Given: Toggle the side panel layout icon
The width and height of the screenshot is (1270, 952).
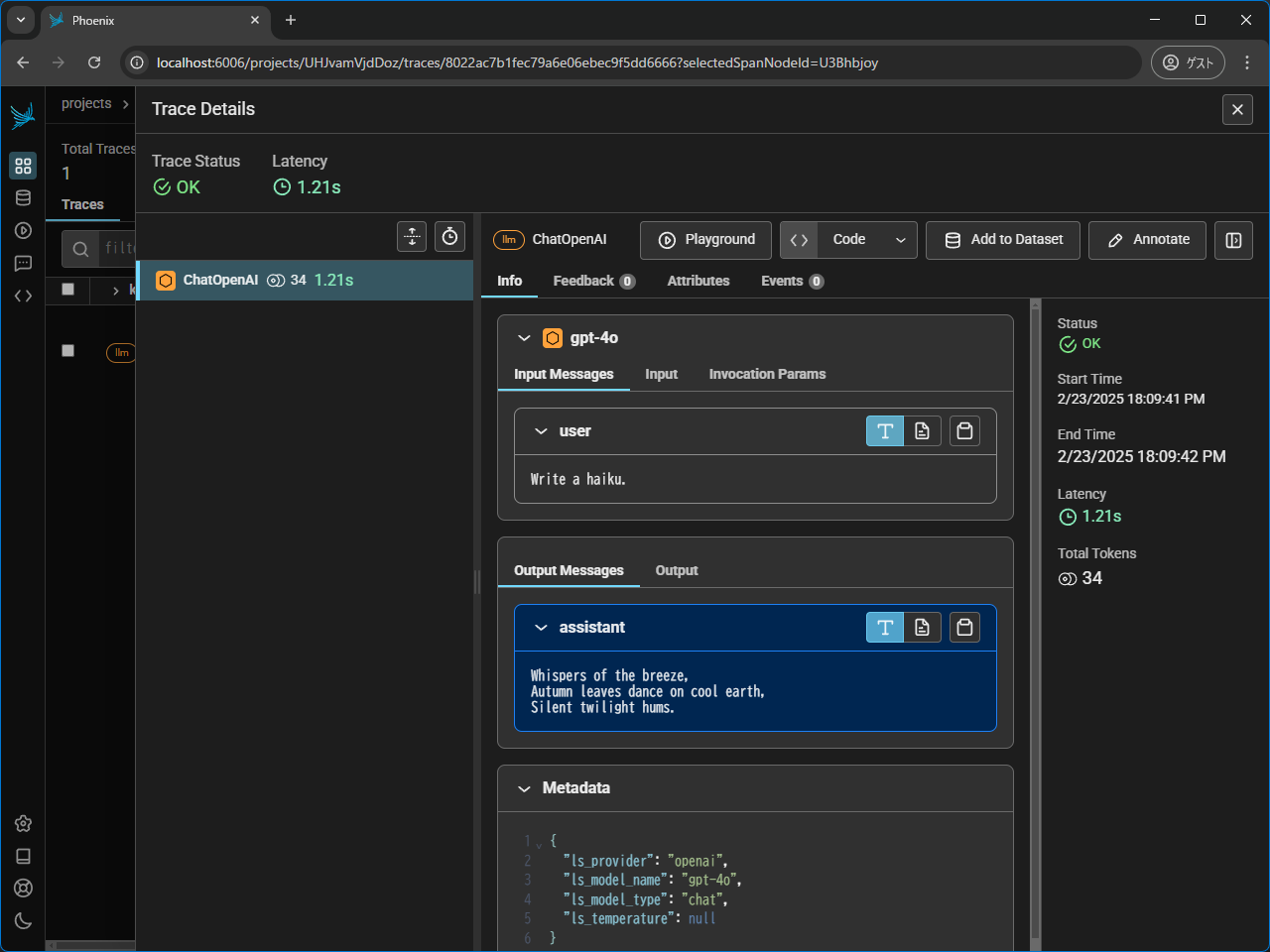Looking at the screenshot, I should click(1233, 240).
